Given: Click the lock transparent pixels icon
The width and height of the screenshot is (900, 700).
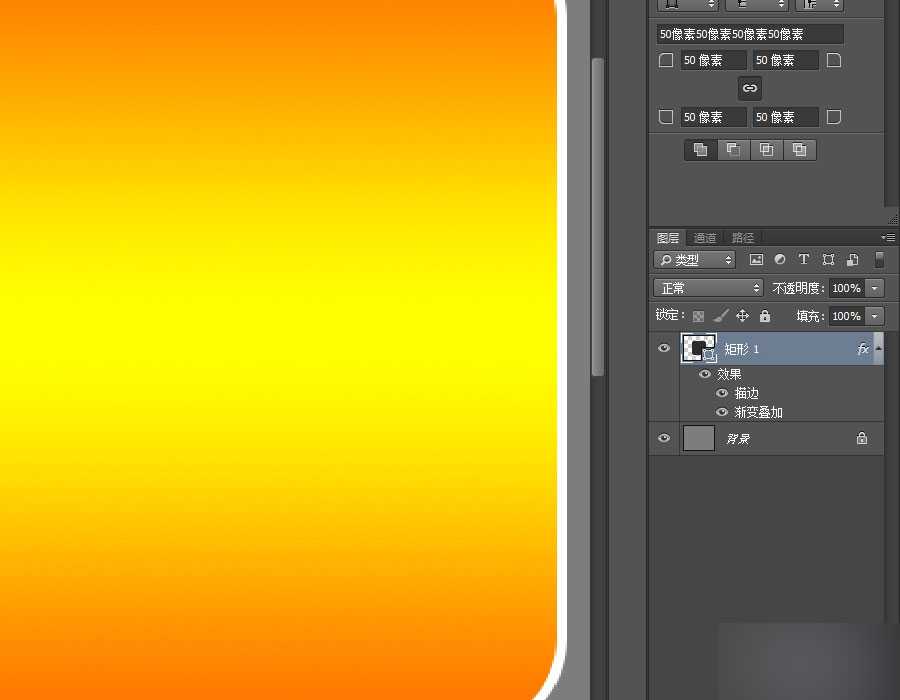Looking at the screenshot, I should (699, 316).
